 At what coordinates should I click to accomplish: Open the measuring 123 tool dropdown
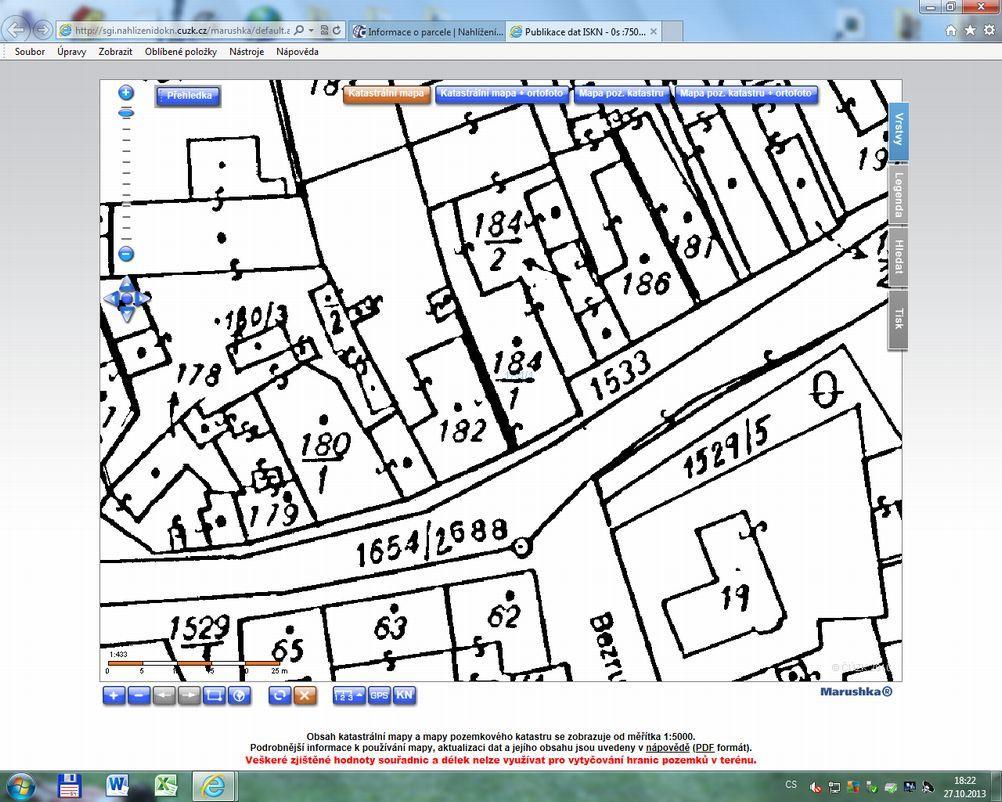pyautogui.click(x=348, y=695)
